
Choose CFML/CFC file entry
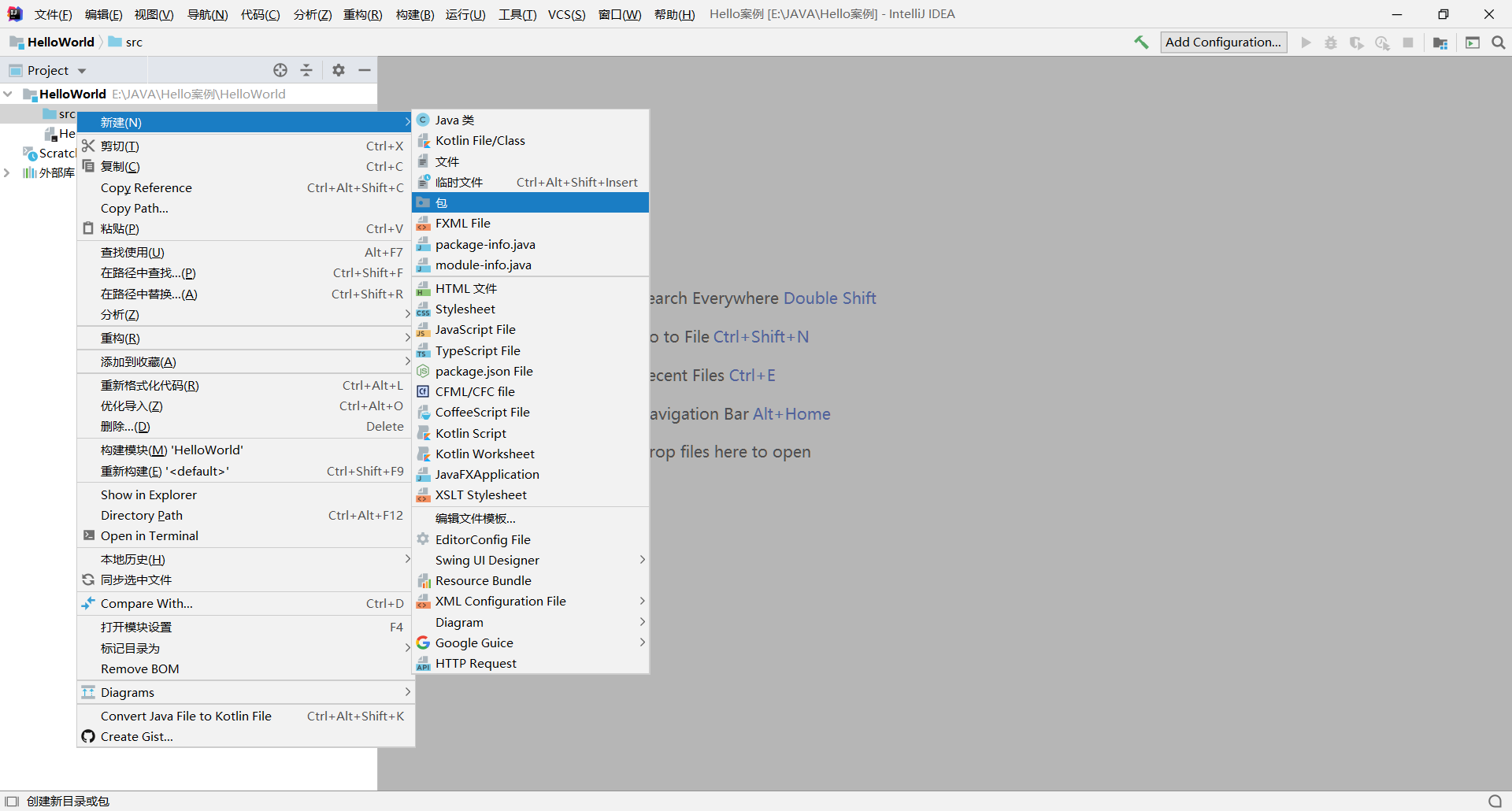pyautogui.click(x=531, y=391)
